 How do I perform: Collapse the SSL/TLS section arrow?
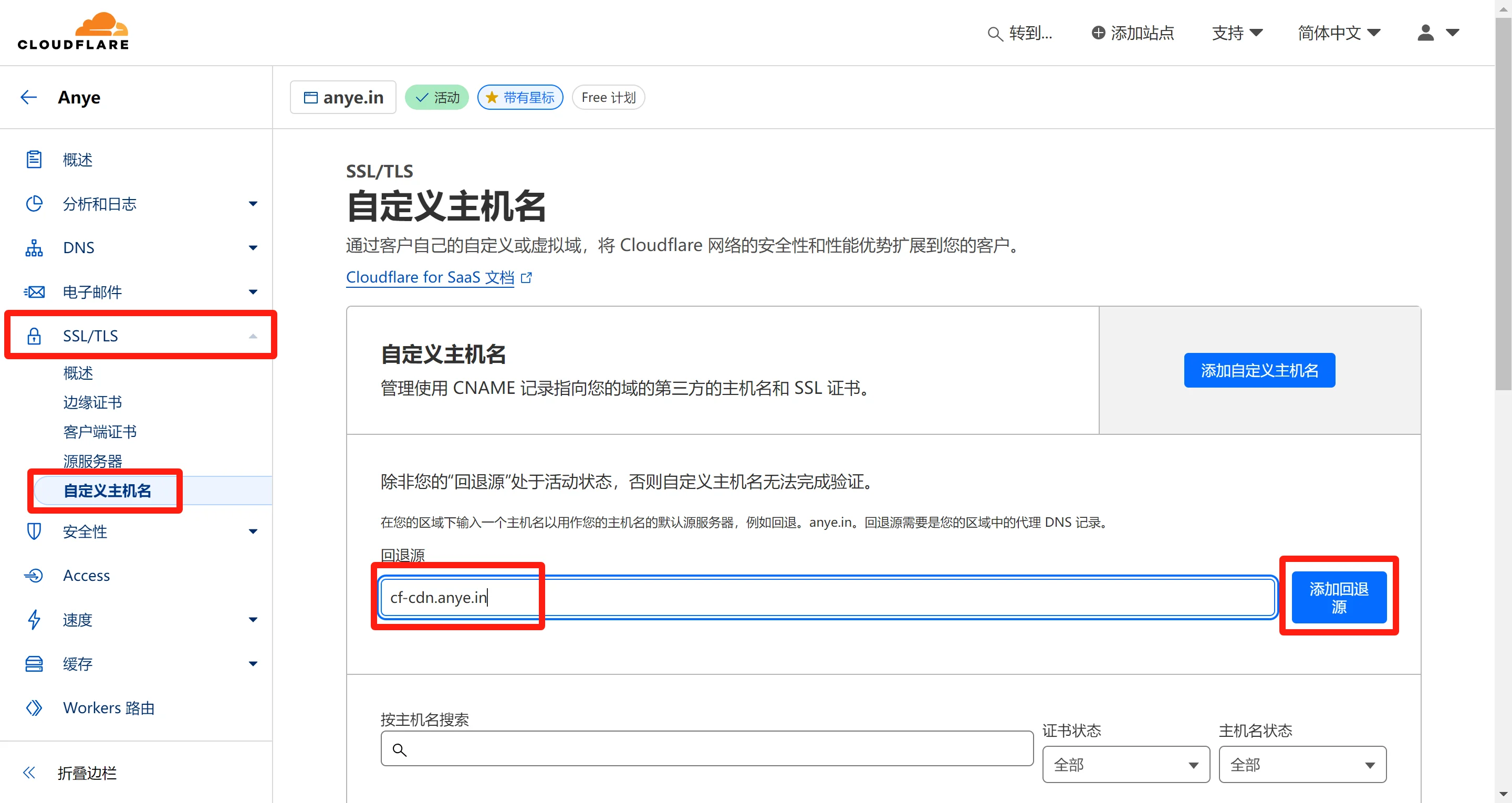pyautogui.click(x=253, y=336)
